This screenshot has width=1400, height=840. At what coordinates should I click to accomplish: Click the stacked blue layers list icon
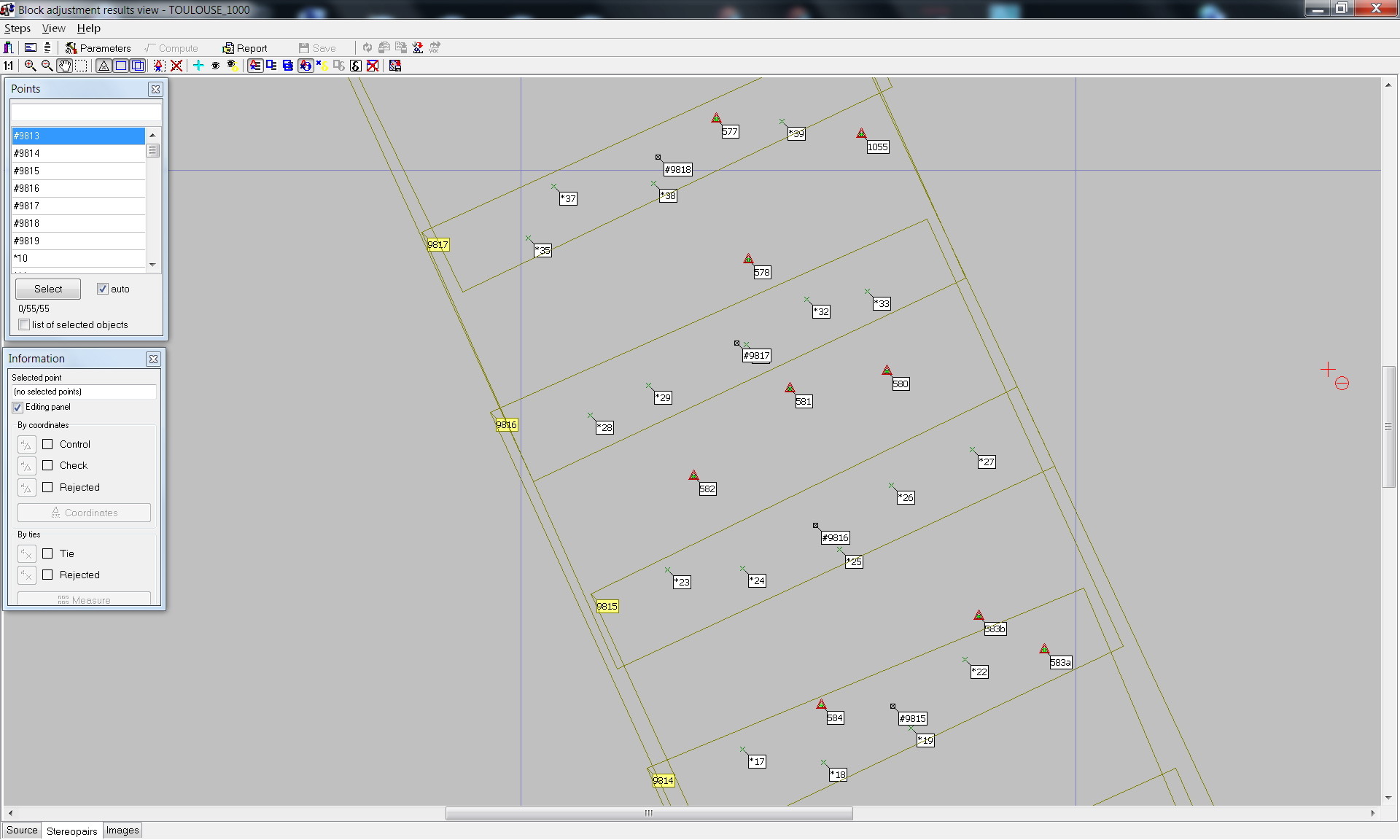288,66
